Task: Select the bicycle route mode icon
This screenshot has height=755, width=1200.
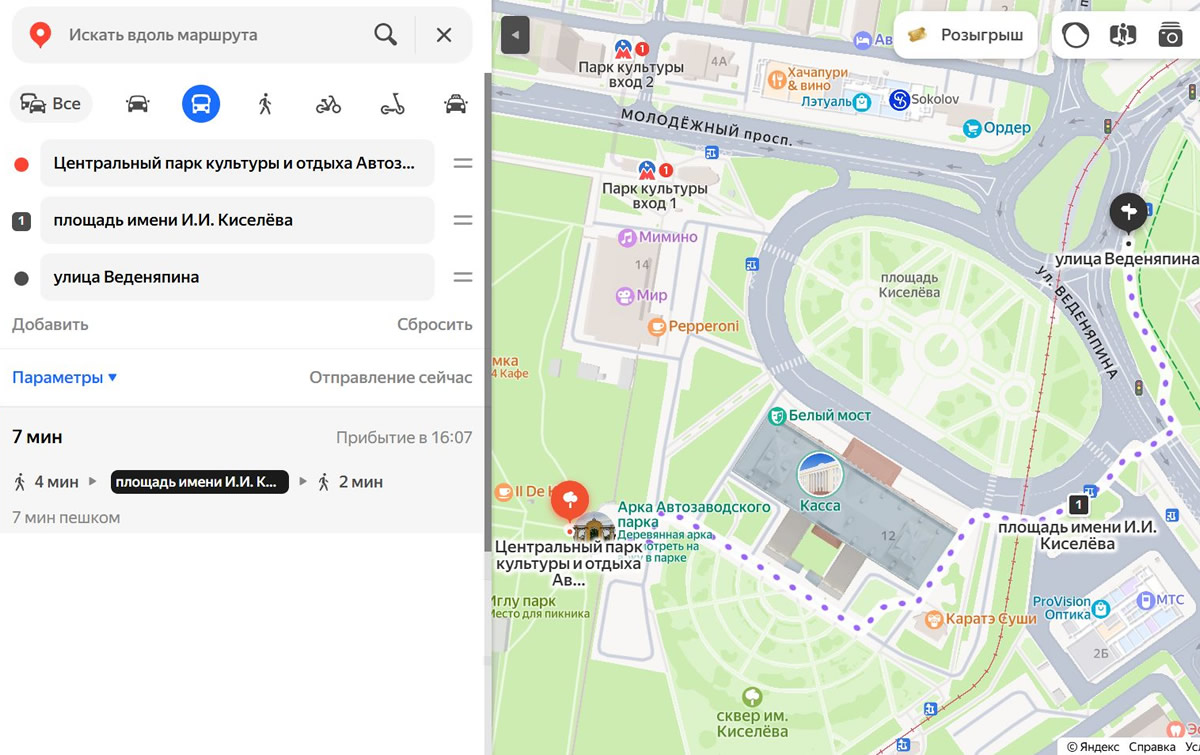Action: click(x=328, y=104)
